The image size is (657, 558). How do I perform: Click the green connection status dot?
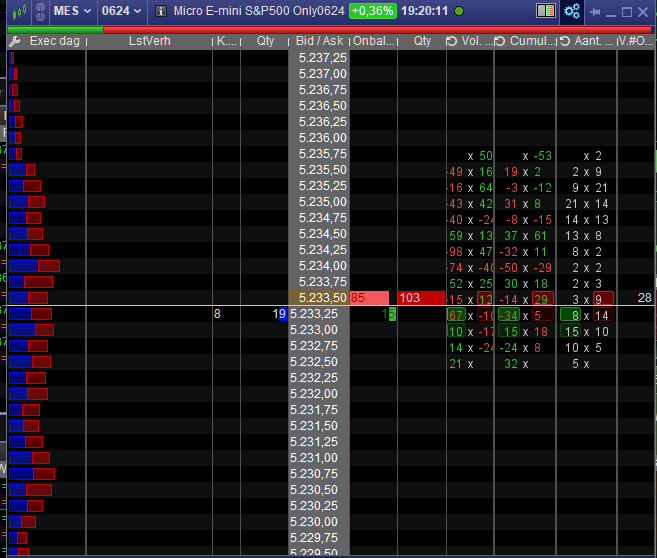pos(459,11)
